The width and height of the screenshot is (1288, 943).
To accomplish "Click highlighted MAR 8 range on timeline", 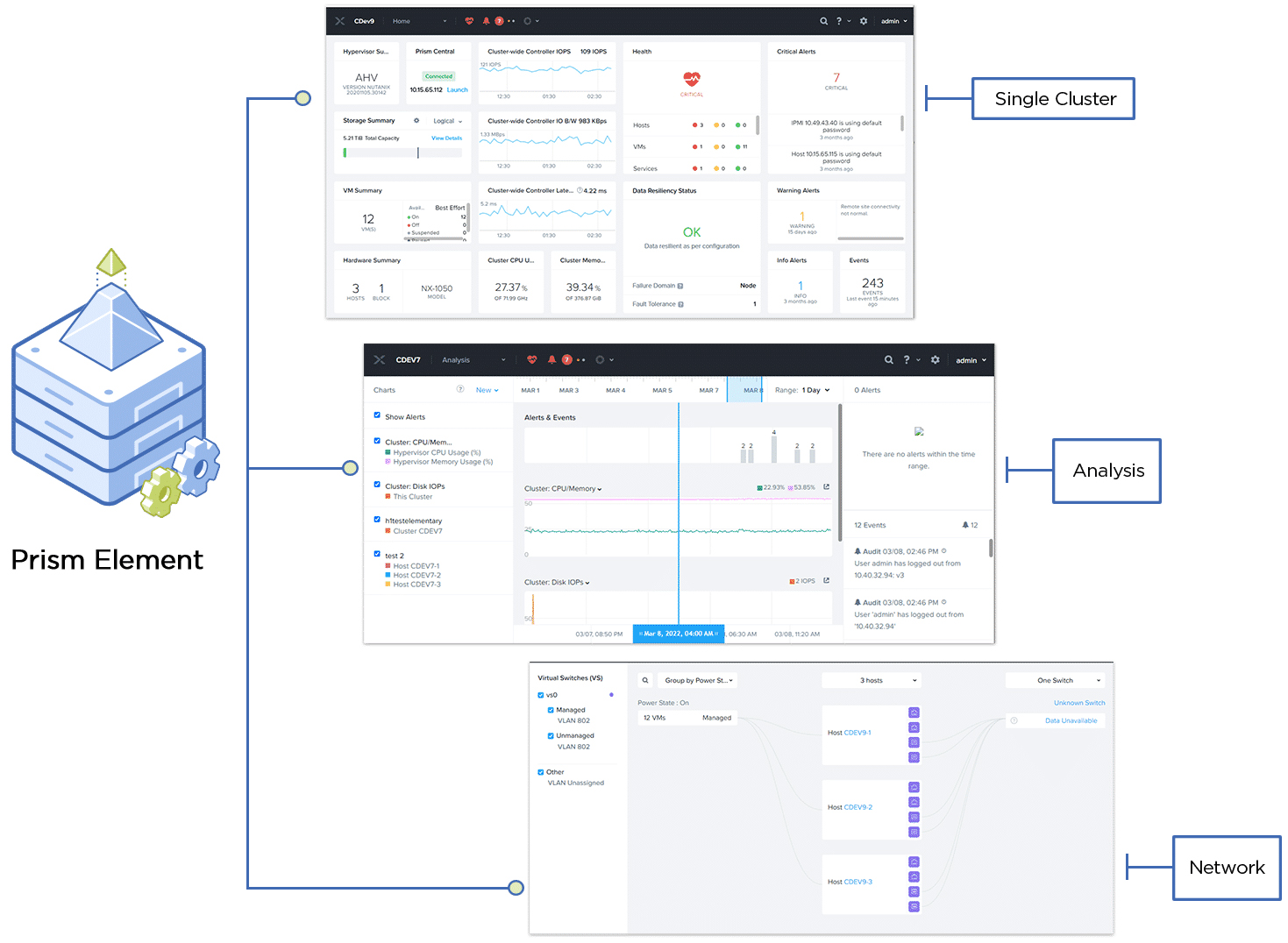I will [x=744, y=390].
